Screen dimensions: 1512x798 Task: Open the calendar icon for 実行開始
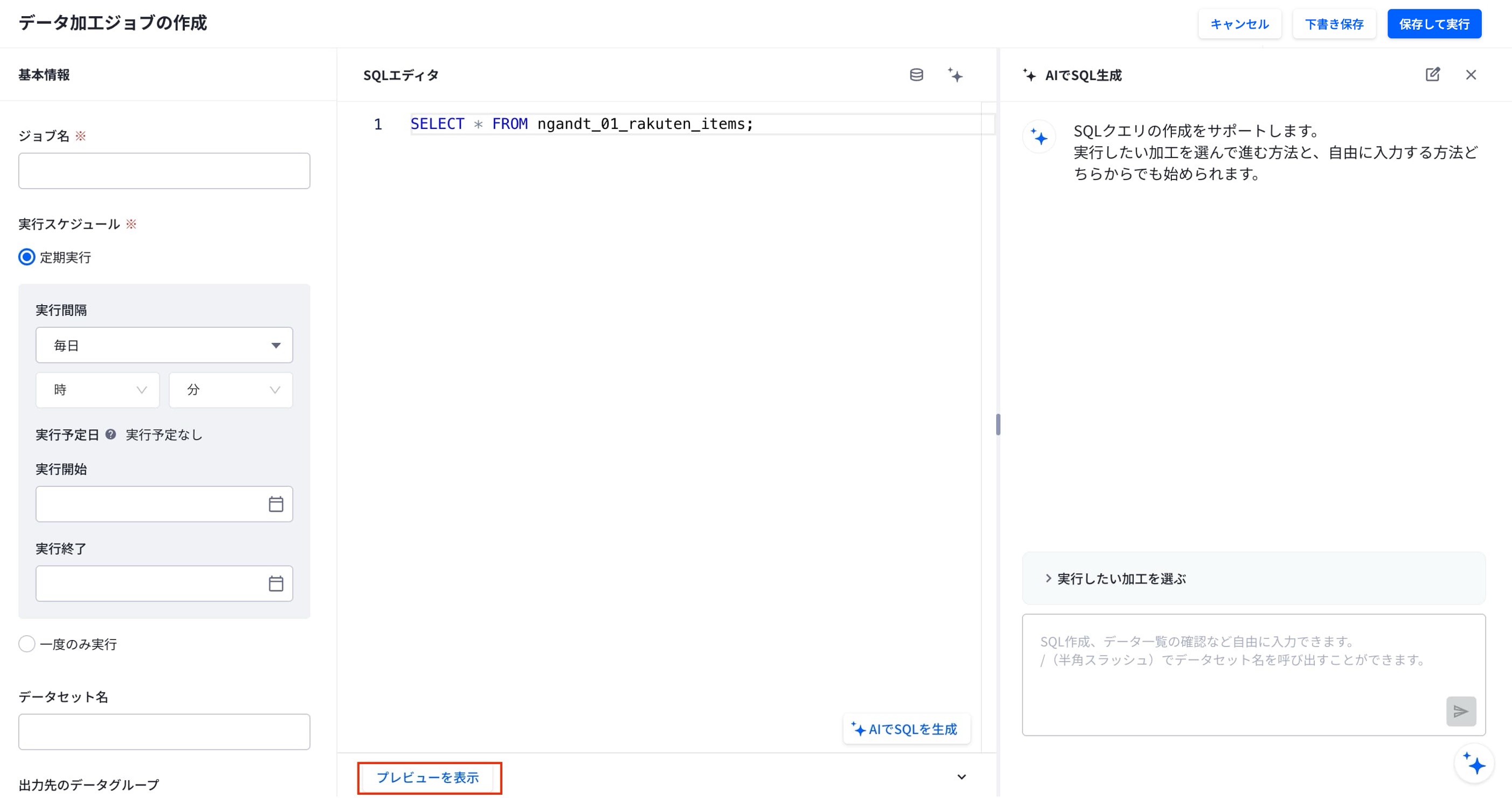276,504
